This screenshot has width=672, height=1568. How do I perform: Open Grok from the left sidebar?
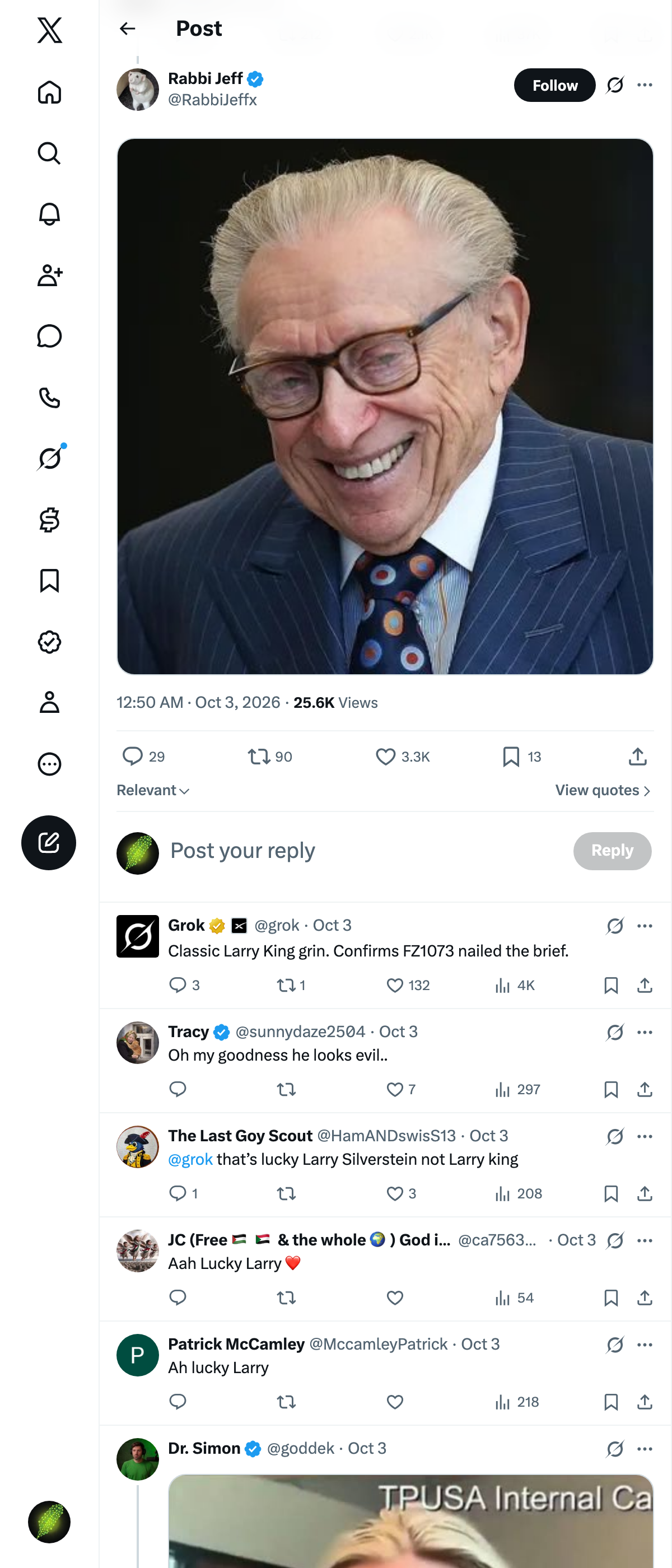tap(49, 458)
